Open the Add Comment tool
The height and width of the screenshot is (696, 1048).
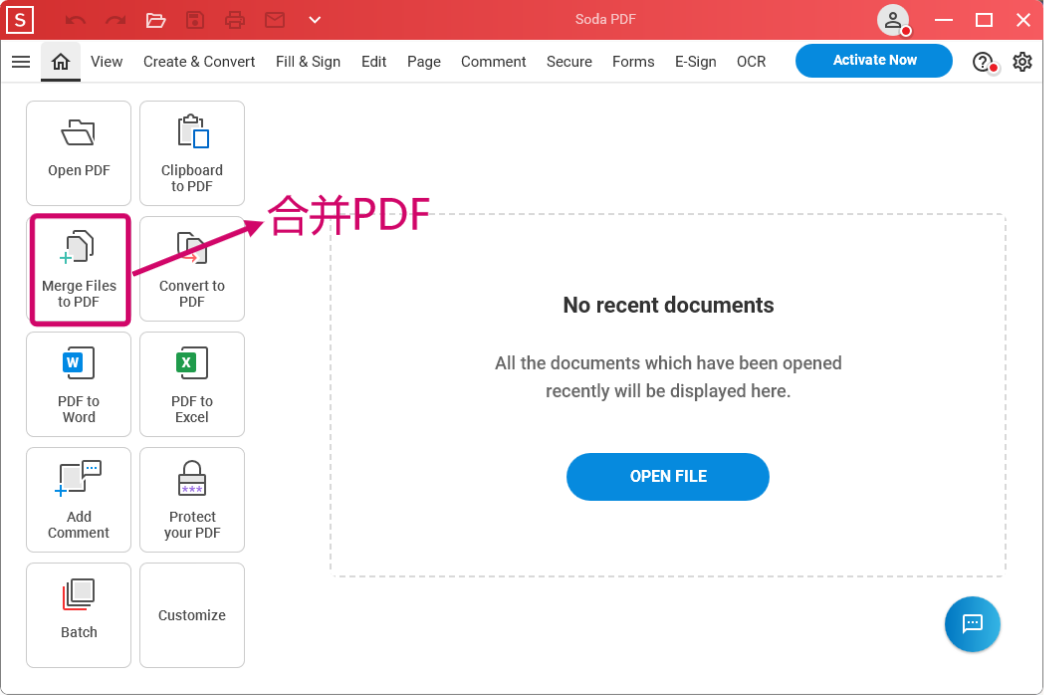[x=79, y=499]
